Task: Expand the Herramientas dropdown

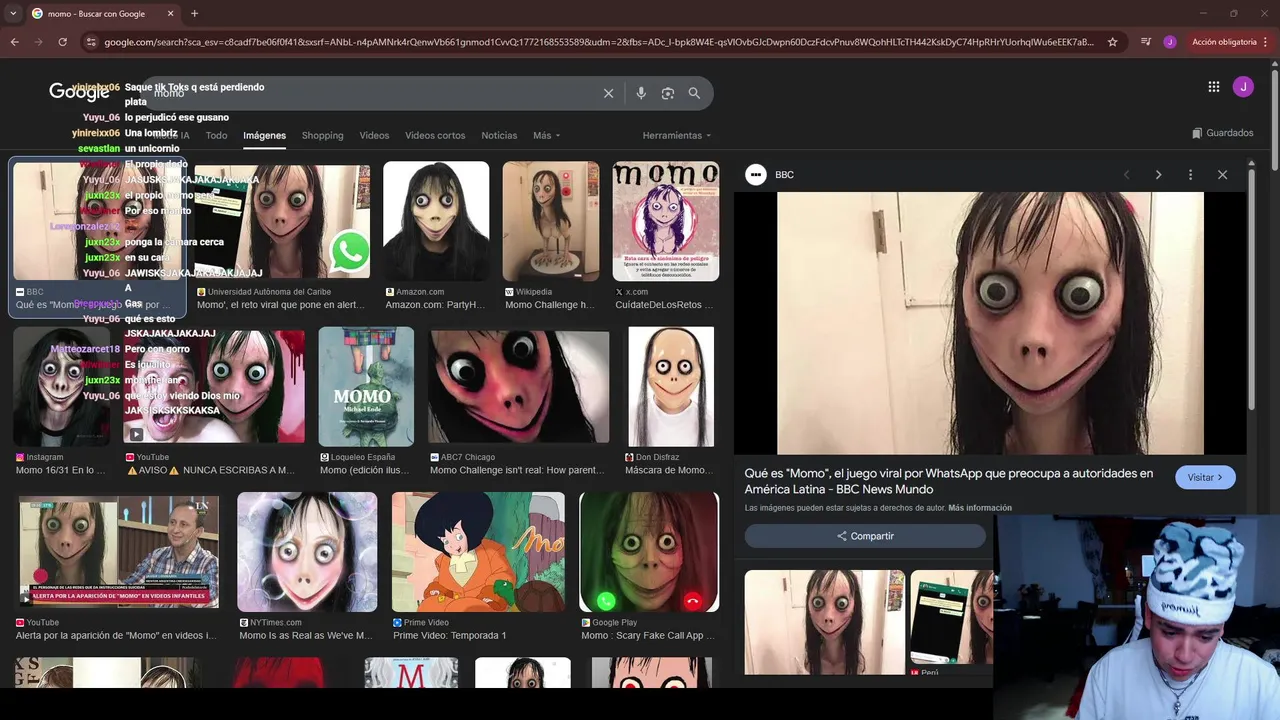Action: coord(677,136)
